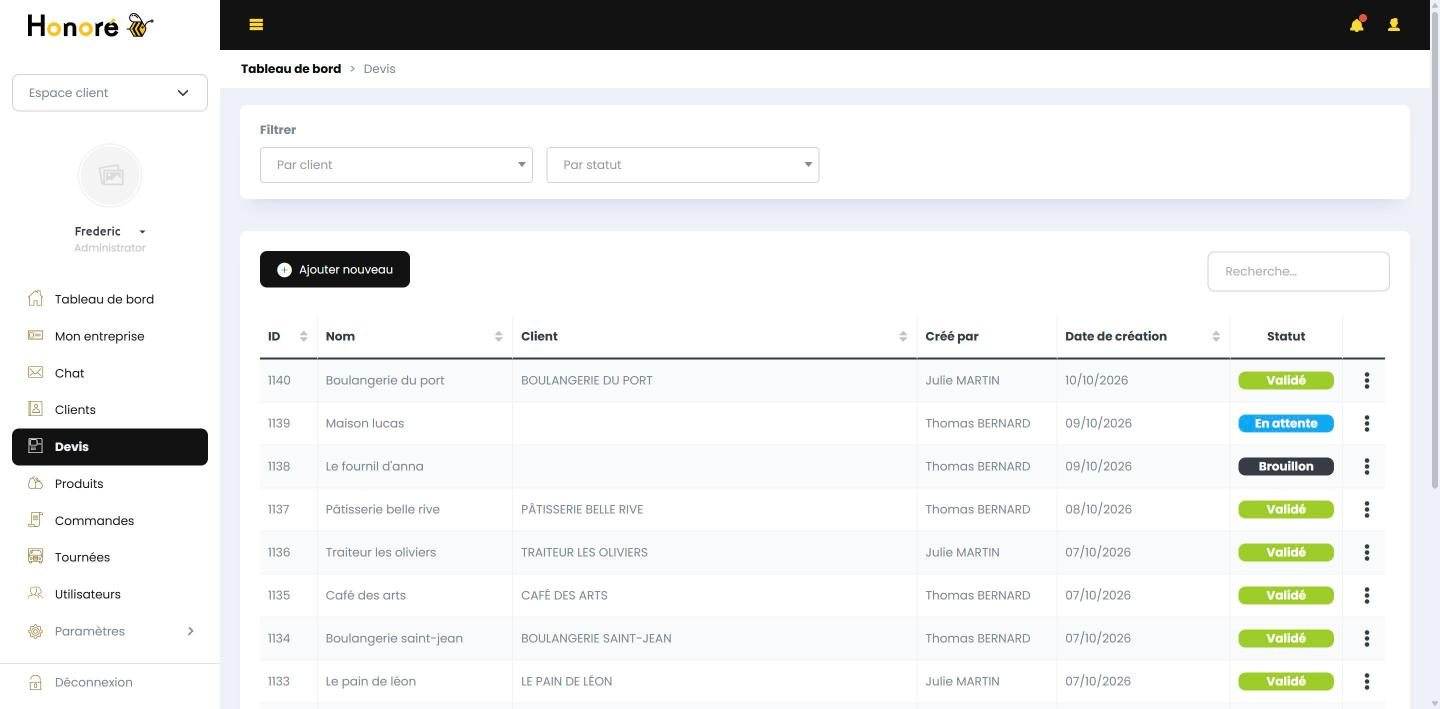Open the Par statut filter dropdown
The height and width of the screenshot is (709, 1440).
pos(683,165)
